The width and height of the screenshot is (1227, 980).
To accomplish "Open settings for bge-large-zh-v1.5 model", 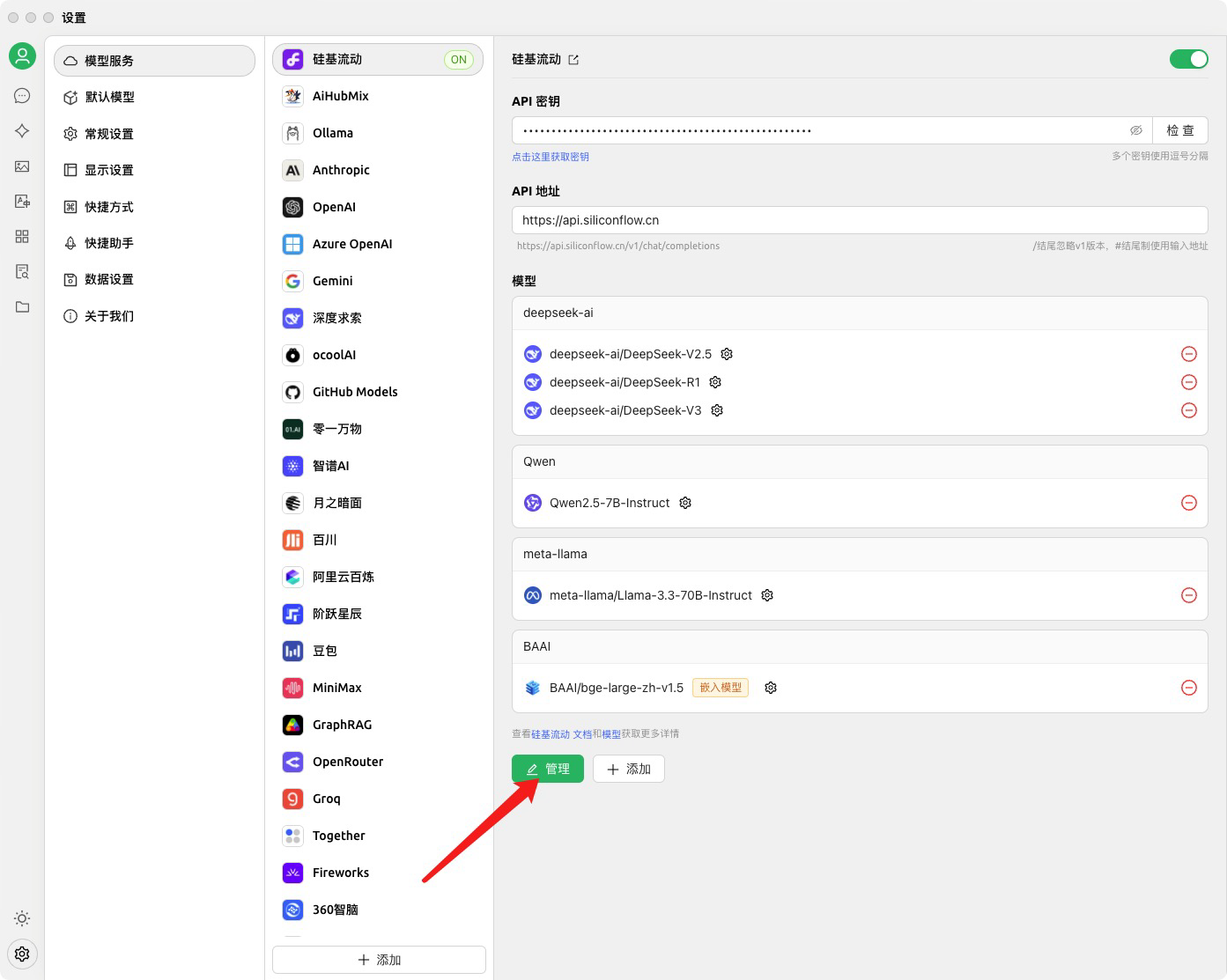I will 771,688.
